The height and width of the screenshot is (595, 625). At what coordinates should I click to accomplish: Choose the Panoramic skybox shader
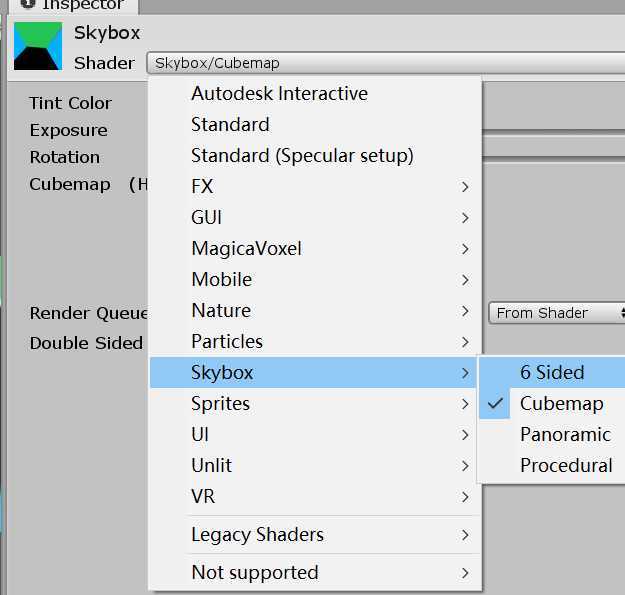coord(565,435)
